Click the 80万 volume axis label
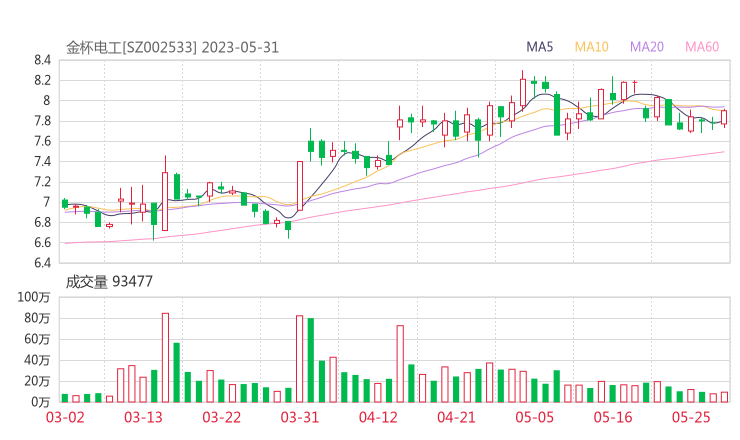Image resolution: width=740 pixels, height=440 pixels. [37, 318]
